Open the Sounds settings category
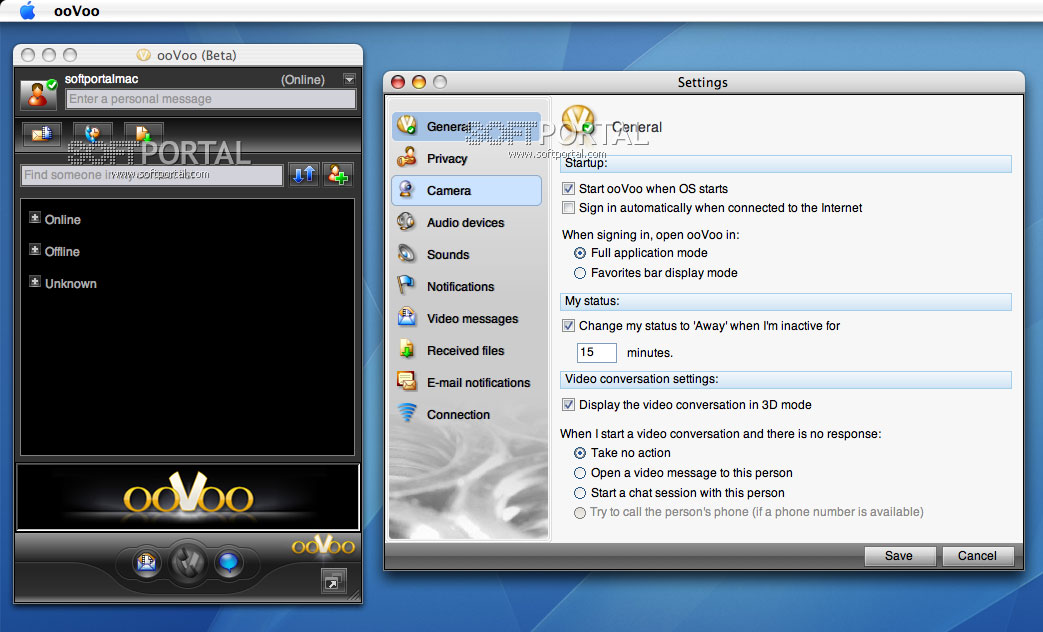The height and width of the screenshot is (632, 1043). click(x=466, y=254)
